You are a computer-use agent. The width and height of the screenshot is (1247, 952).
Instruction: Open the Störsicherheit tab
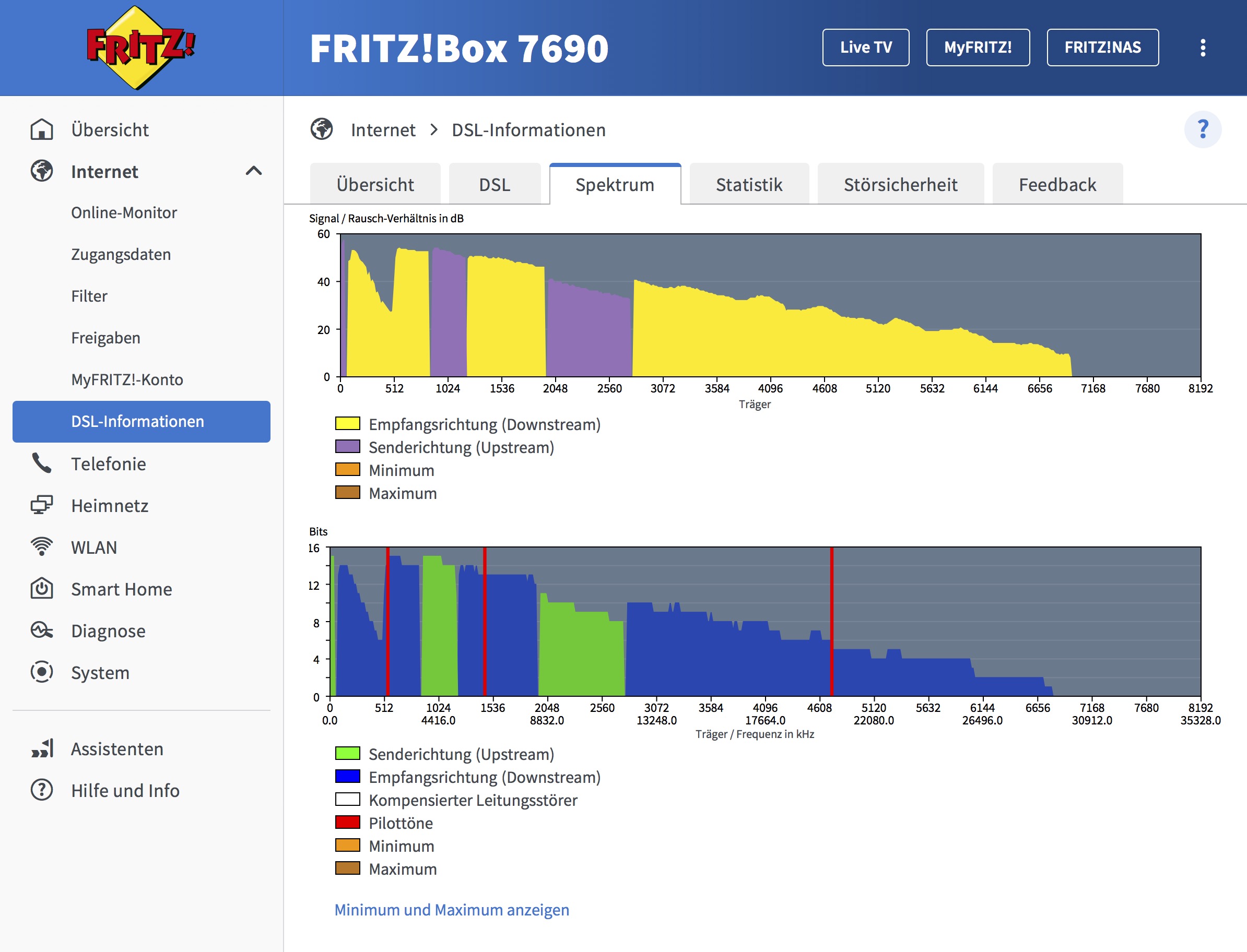coord(900,185)
